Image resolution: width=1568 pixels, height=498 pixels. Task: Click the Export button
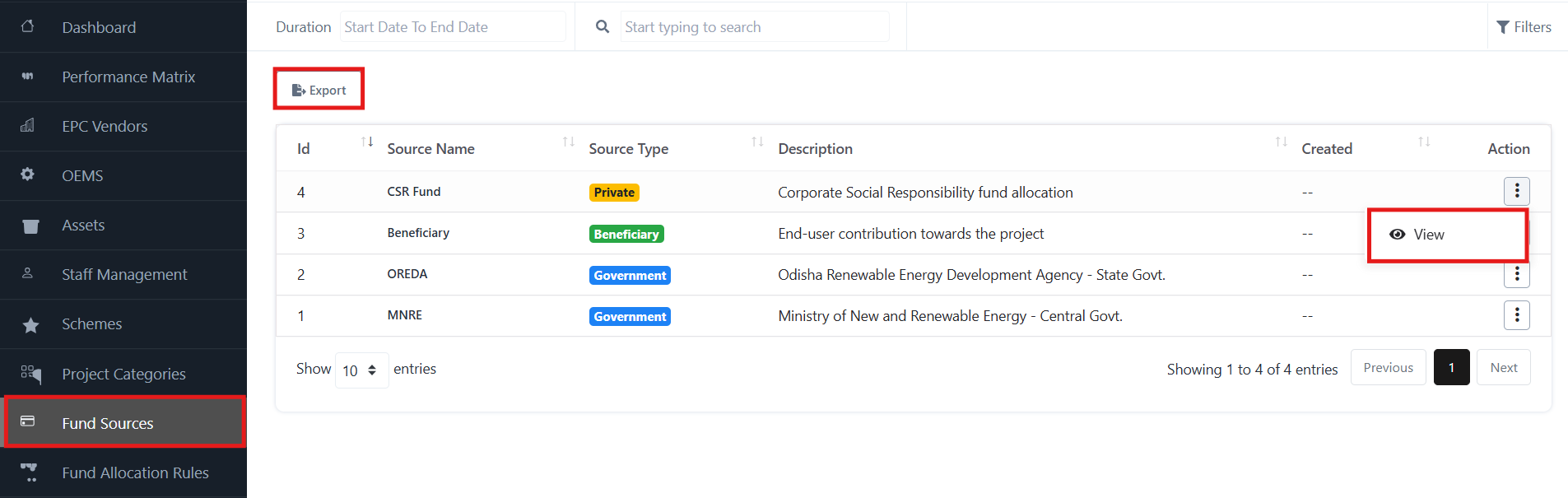pyautogui.click(x=319, y=90)
